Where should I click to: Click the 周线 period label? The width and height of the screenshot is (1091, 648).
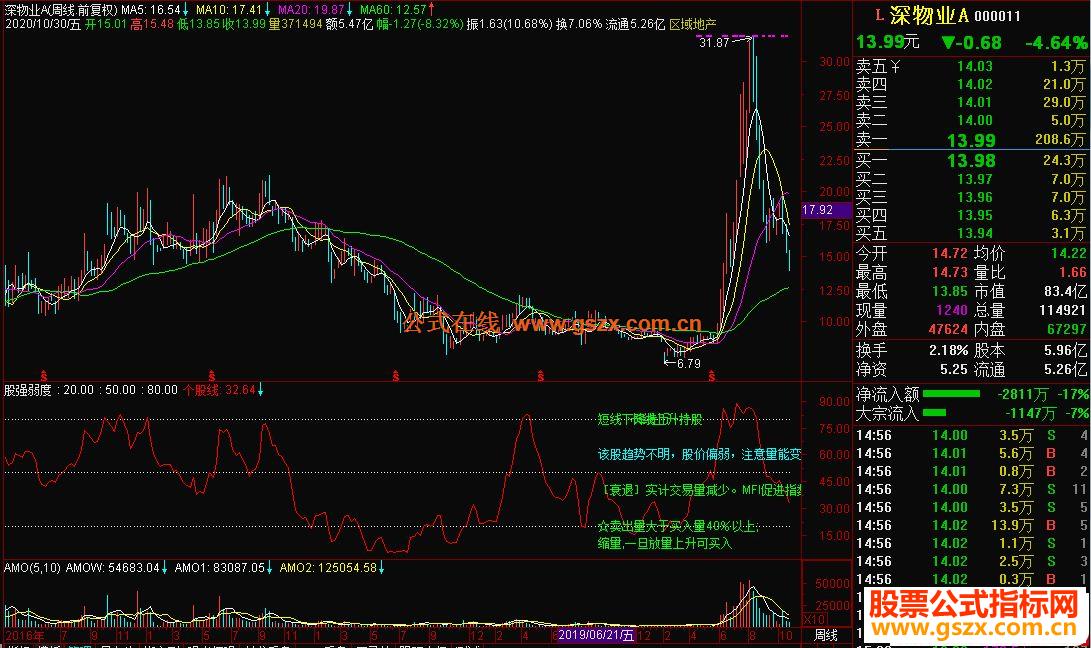tap(825, 635)
